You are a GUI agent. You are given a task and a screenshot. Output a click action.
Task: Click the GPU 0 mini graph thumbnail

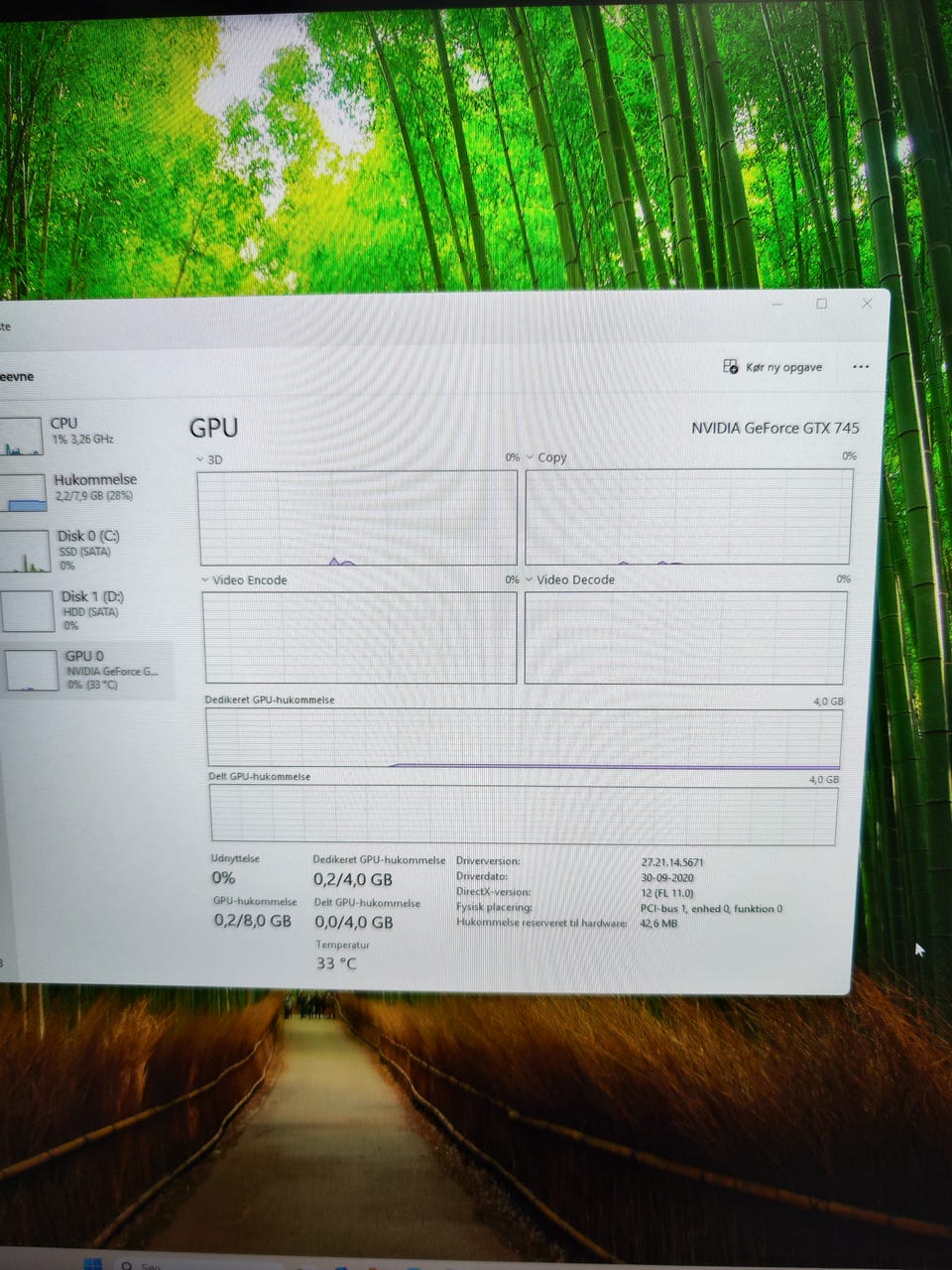tap(33, 672)
